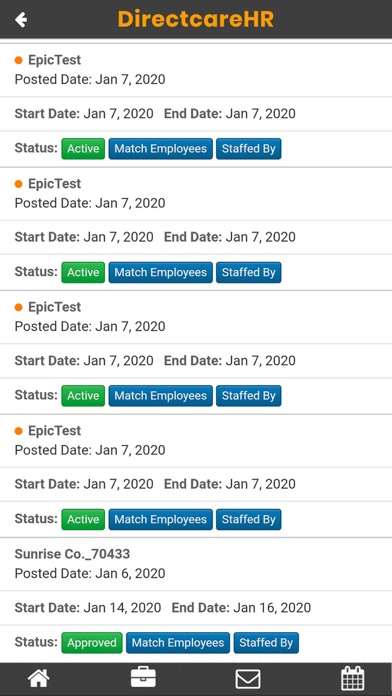Tap the orange dot beside the first EpicTest

pyautogui.click(x=19, y=60)
